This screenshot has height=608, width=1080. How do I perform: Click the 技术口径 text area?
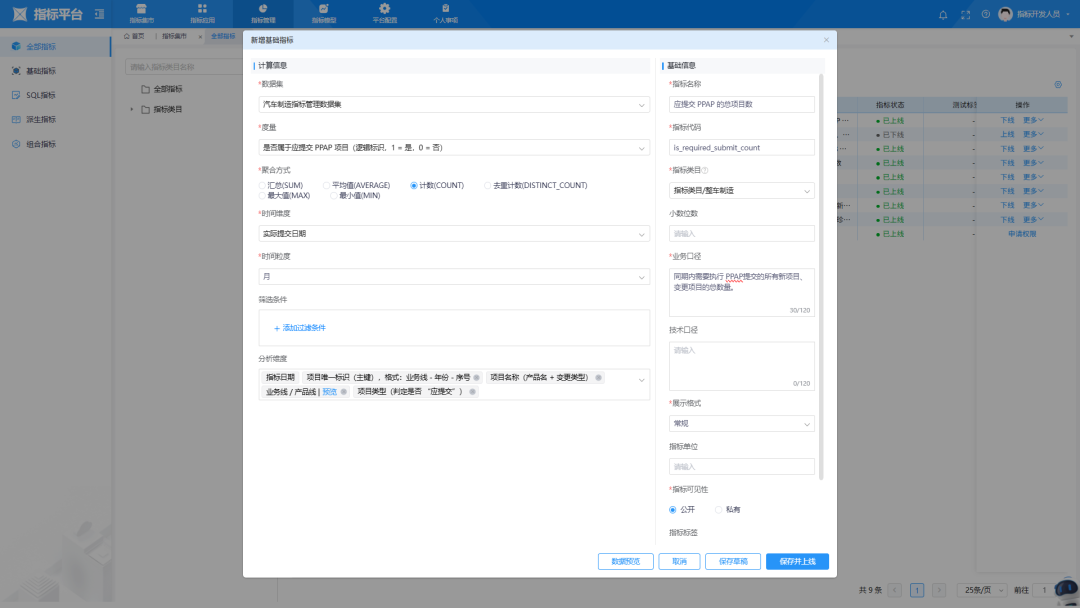741,365
